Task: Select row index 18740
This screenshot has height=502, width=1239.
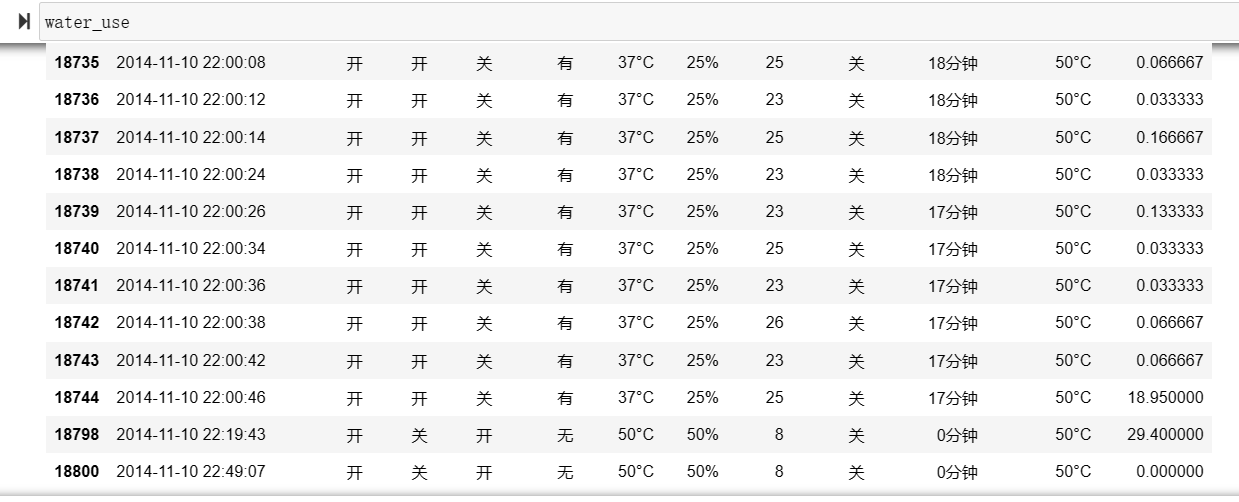Action: [x=77, y=248]
